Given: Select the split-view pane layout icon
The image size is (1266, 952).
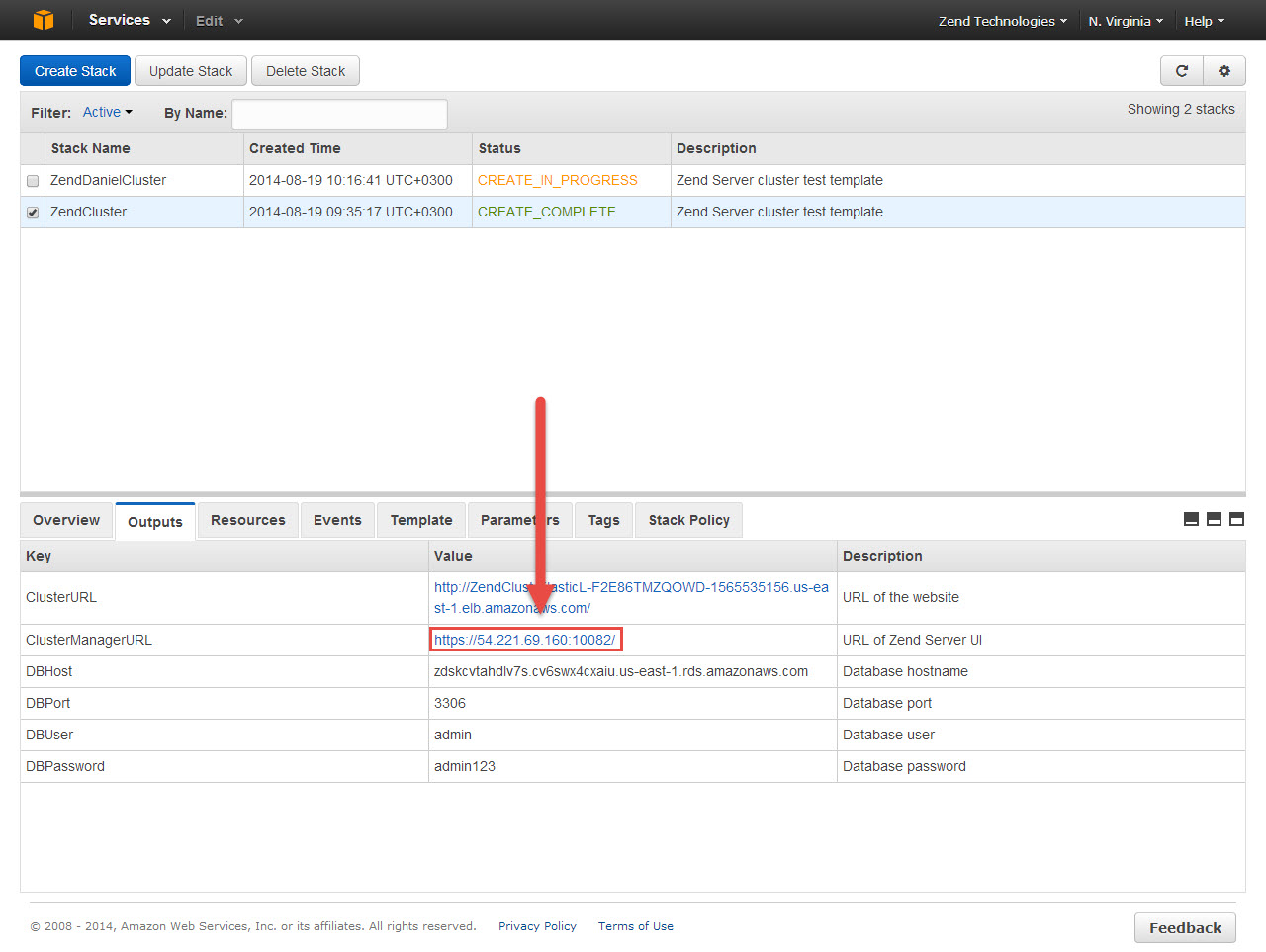Looking at the screenshot, I should point(1214,519).
